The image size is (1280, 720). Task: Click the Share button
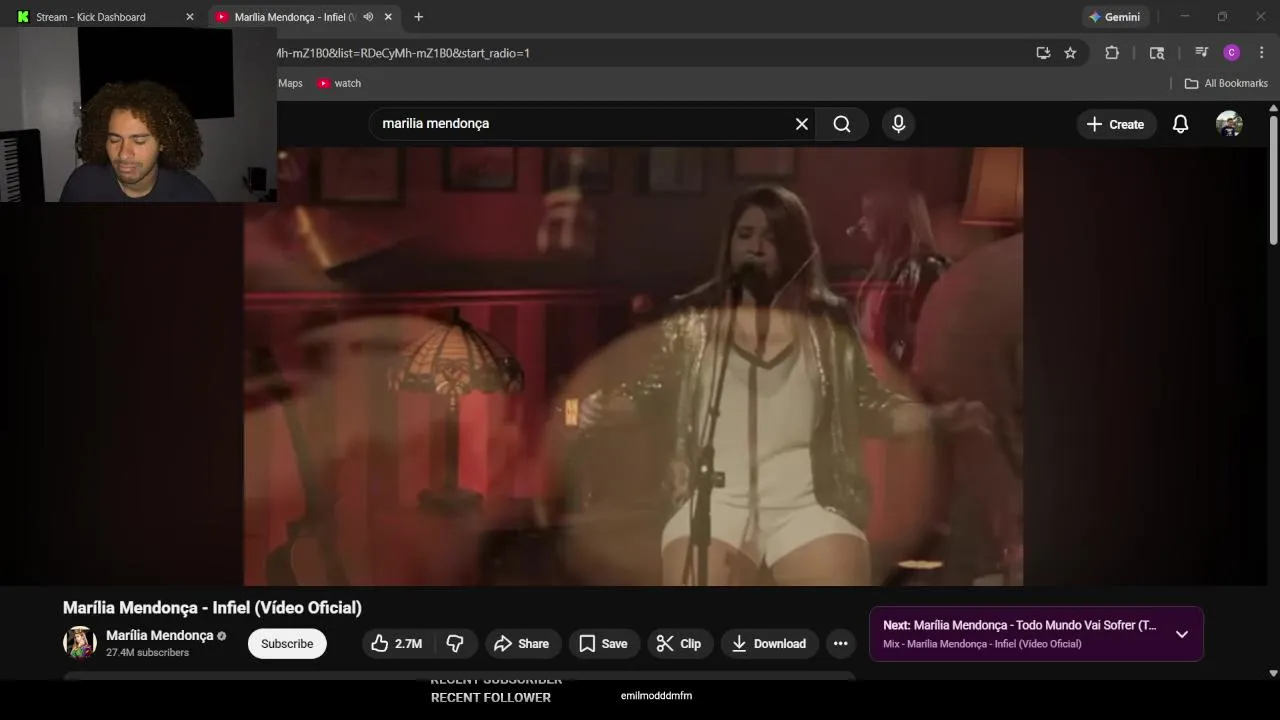(522, 644)
